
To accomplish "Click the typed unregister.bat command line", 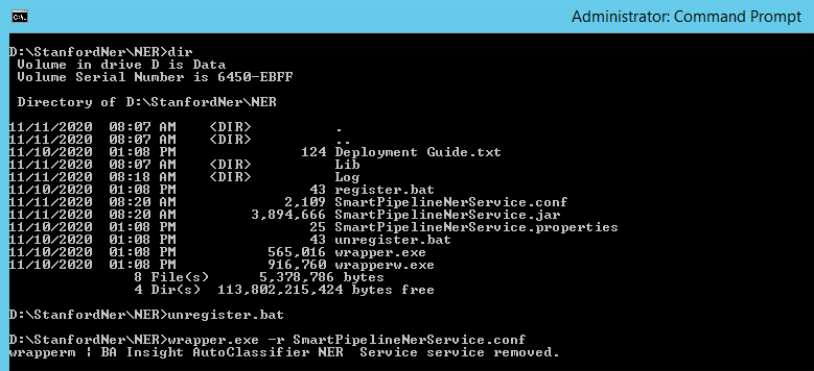I will pyautogui.click(x=146, y=315).
